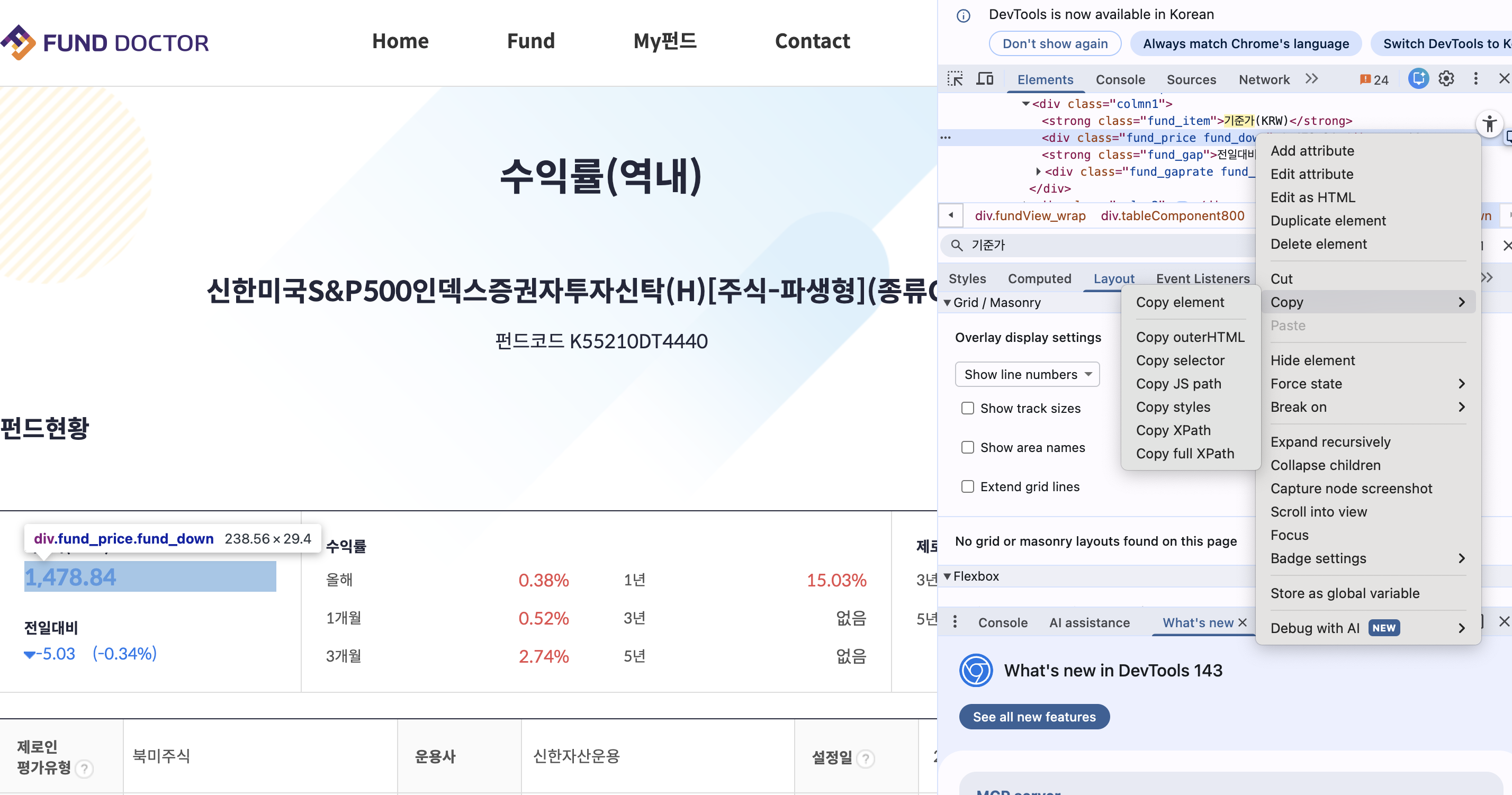Show more DevTools tabs chevron

click(x=1311, y=79)
